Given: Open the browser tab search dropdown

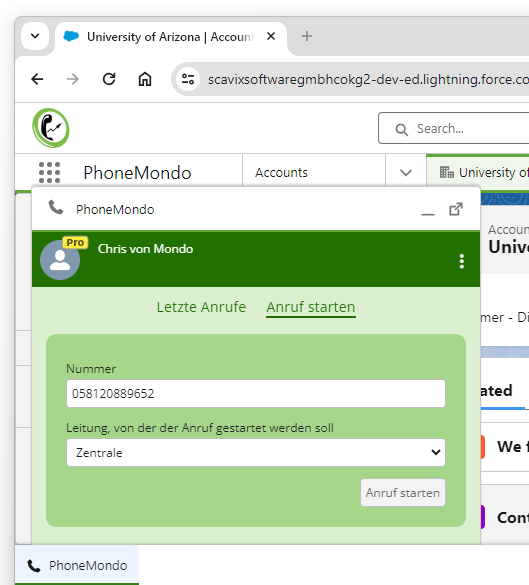Looking at the screenshot, I should point(35,36).
